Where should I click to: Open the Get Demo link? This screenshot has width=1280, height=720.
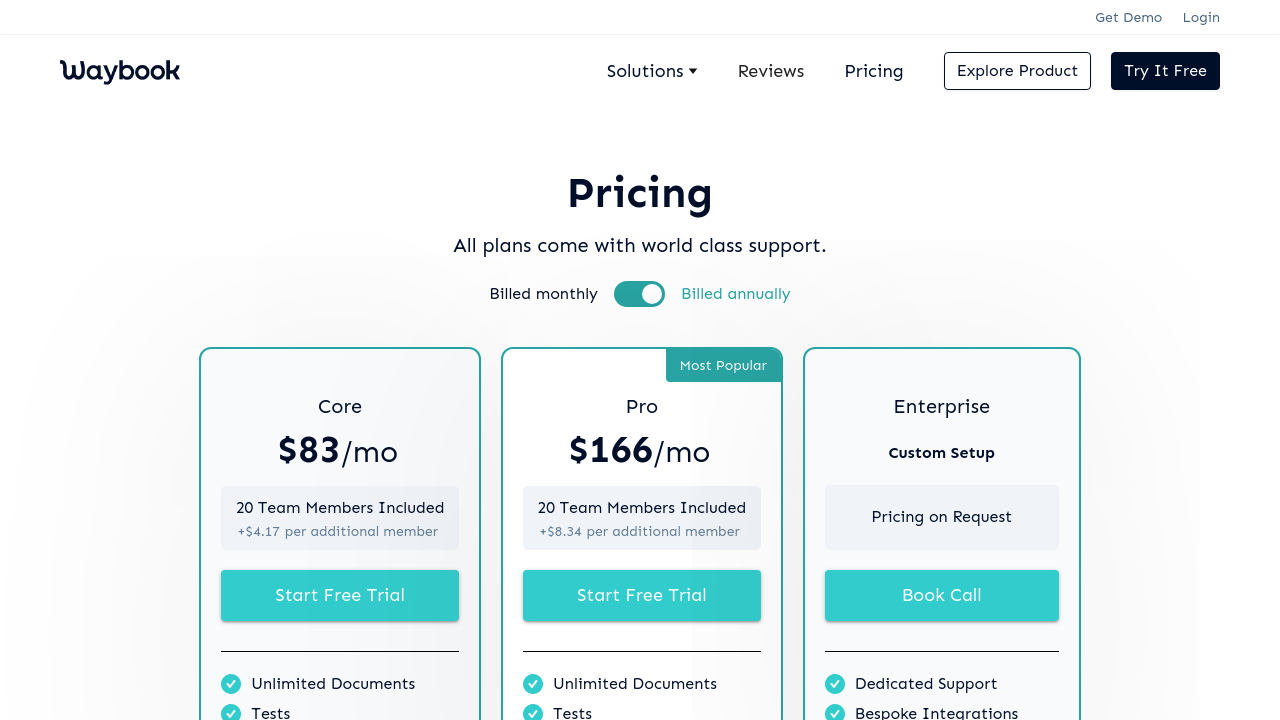1128,17
